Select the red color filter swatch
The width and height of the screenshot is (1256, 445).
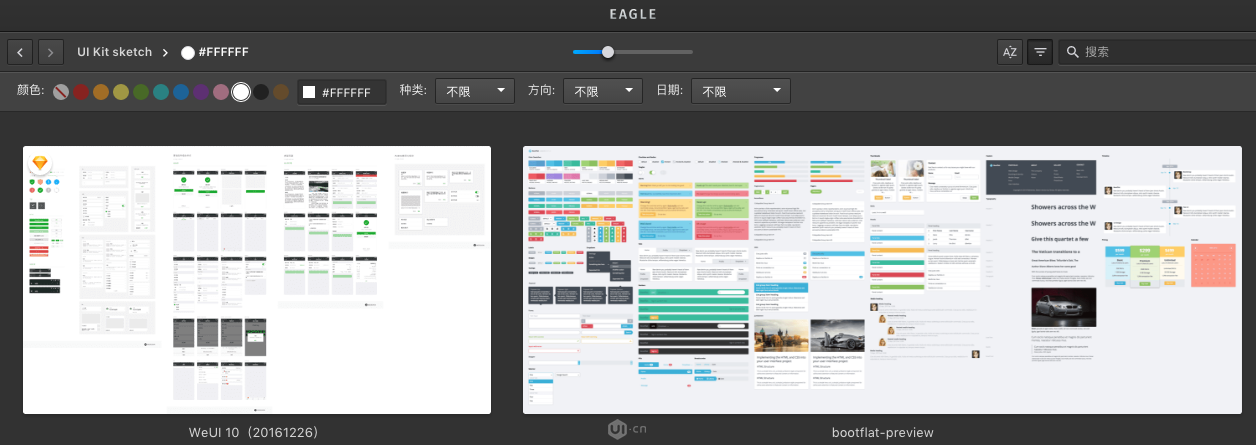81,92
